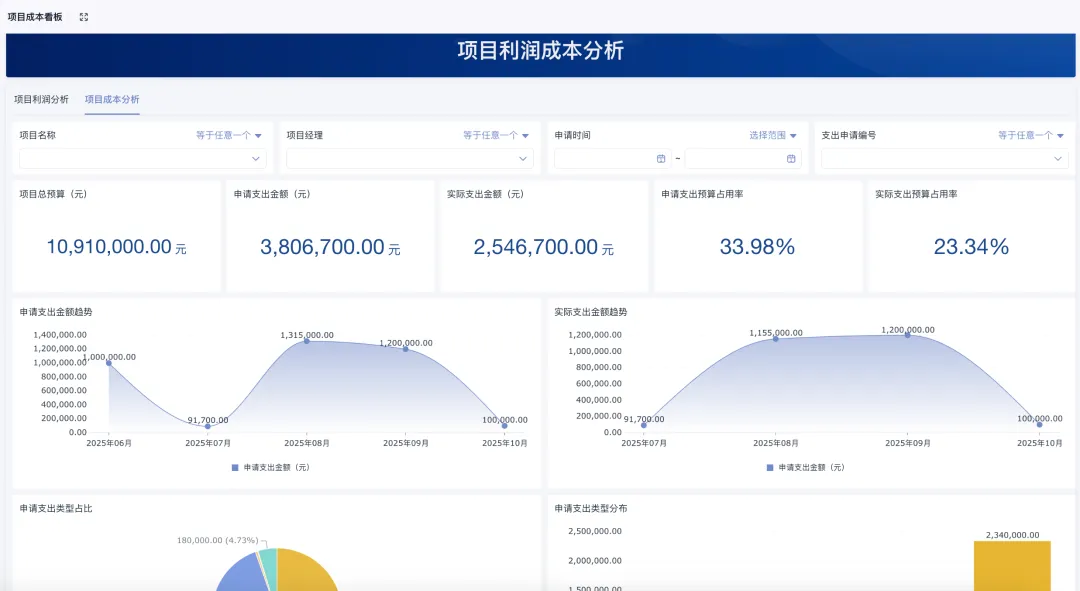1080x591 pixels.
Task: Toggle 申请支出金额 legend in 实际支出金额趋势 chart
Action: click(x=805, y=467)
